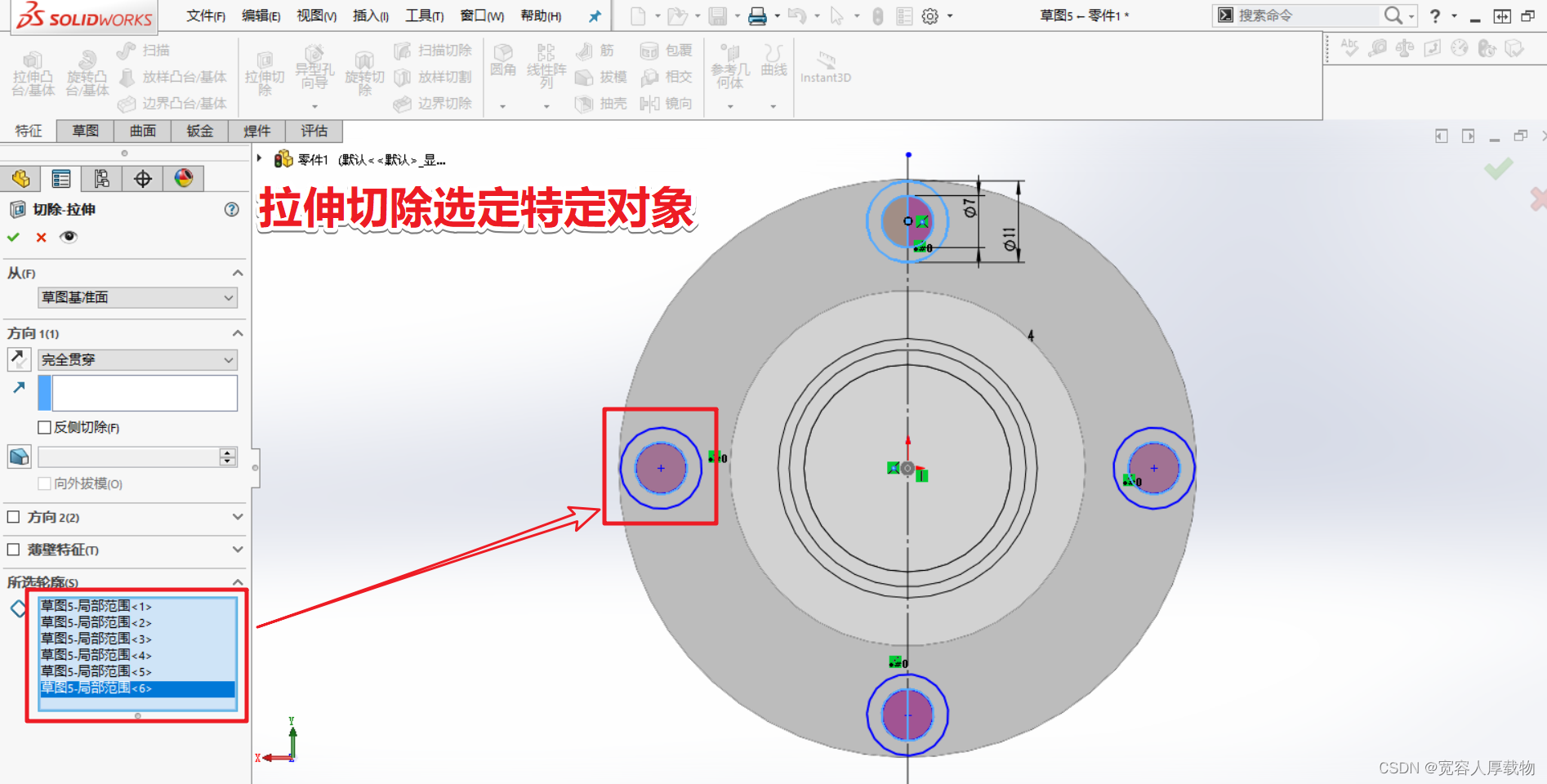Click the 拉伸凸台/基体 tool

pos(33,72)
